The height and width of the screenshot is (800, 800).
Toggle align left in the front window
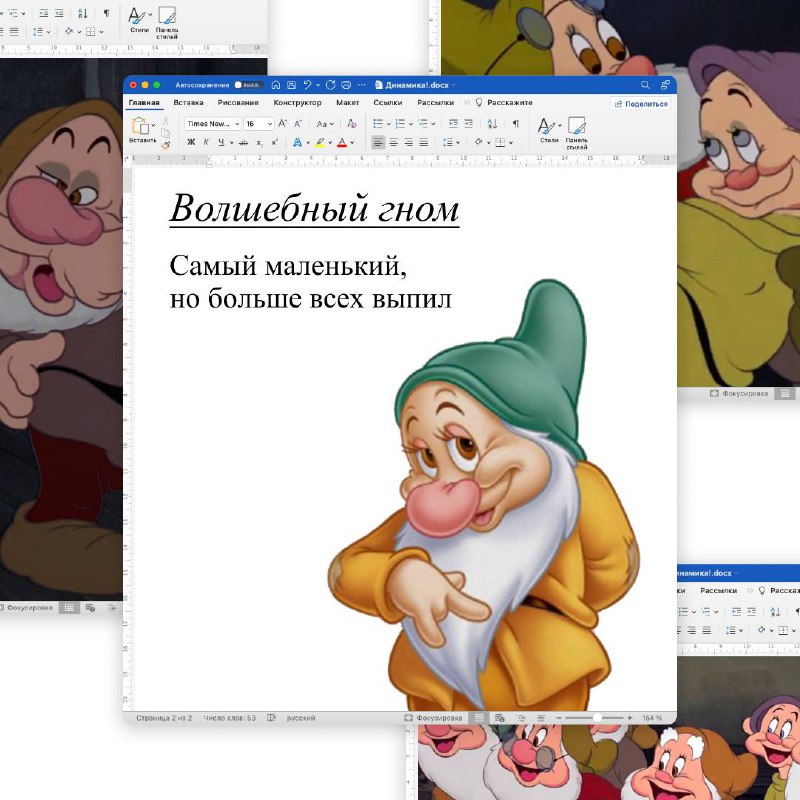(378, 143)
